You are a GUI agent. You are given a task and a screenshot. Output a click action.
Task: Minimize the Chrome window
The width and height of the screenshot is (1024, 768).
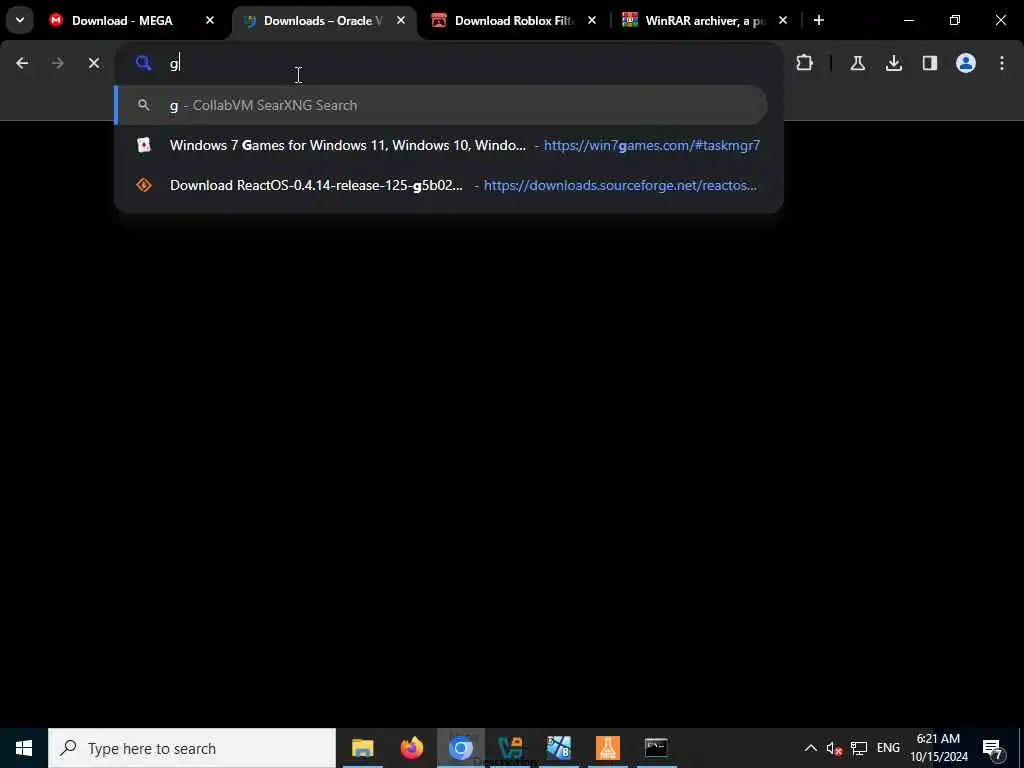coord(908,21)
